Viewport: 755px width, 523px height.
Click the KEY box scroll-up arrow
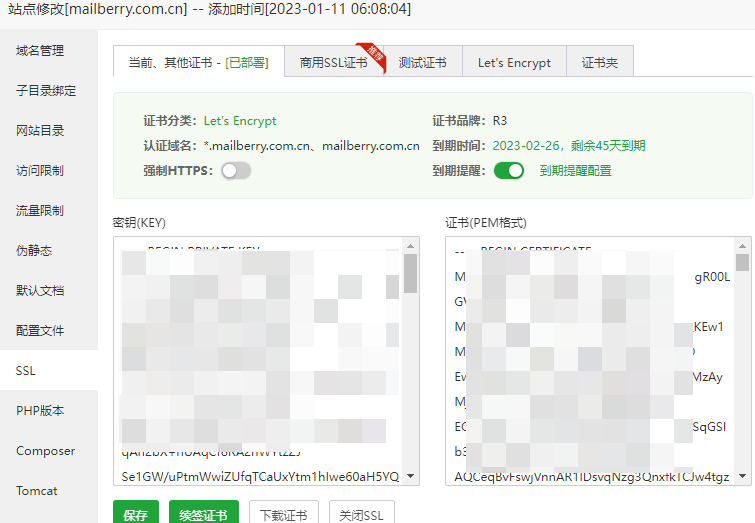point(410,246)
